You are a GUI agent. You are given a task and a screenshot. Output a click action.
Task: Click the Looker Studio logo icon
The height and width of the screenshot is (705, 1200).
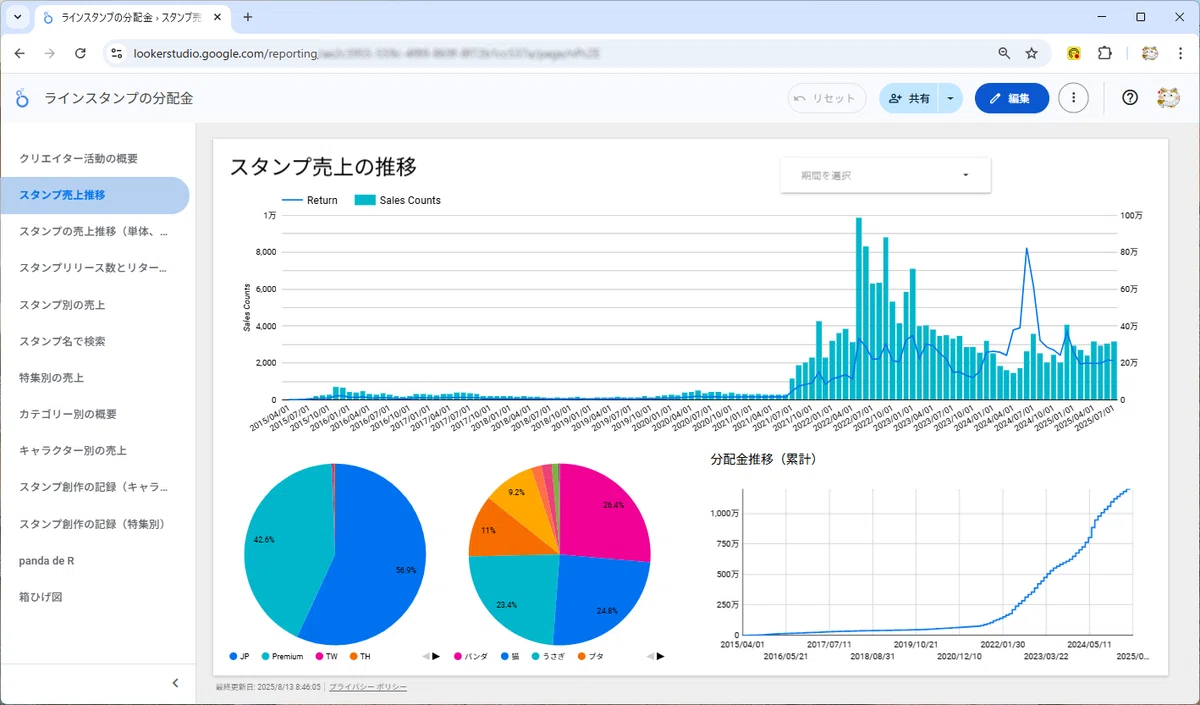tap(23, 98)
